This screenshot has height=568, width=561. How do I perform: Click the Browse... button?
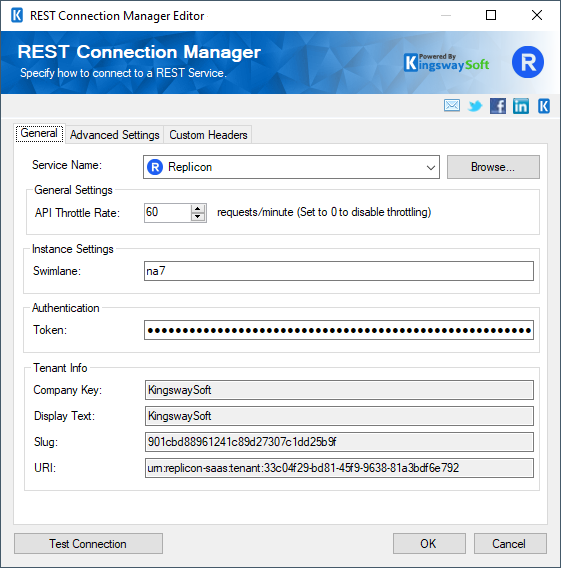[493, 167]
